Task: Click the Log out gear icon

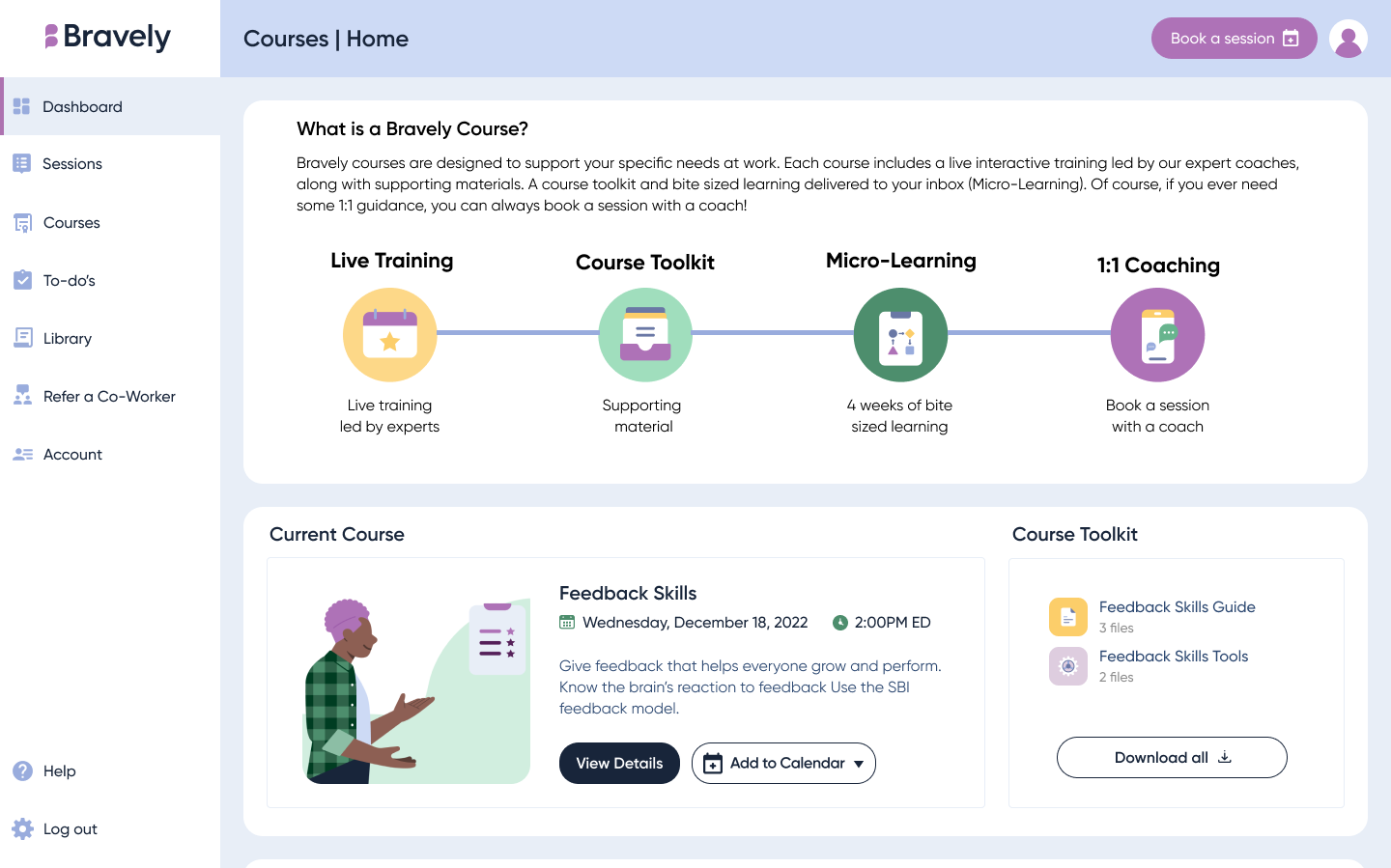Action: (x=23, y=828)
